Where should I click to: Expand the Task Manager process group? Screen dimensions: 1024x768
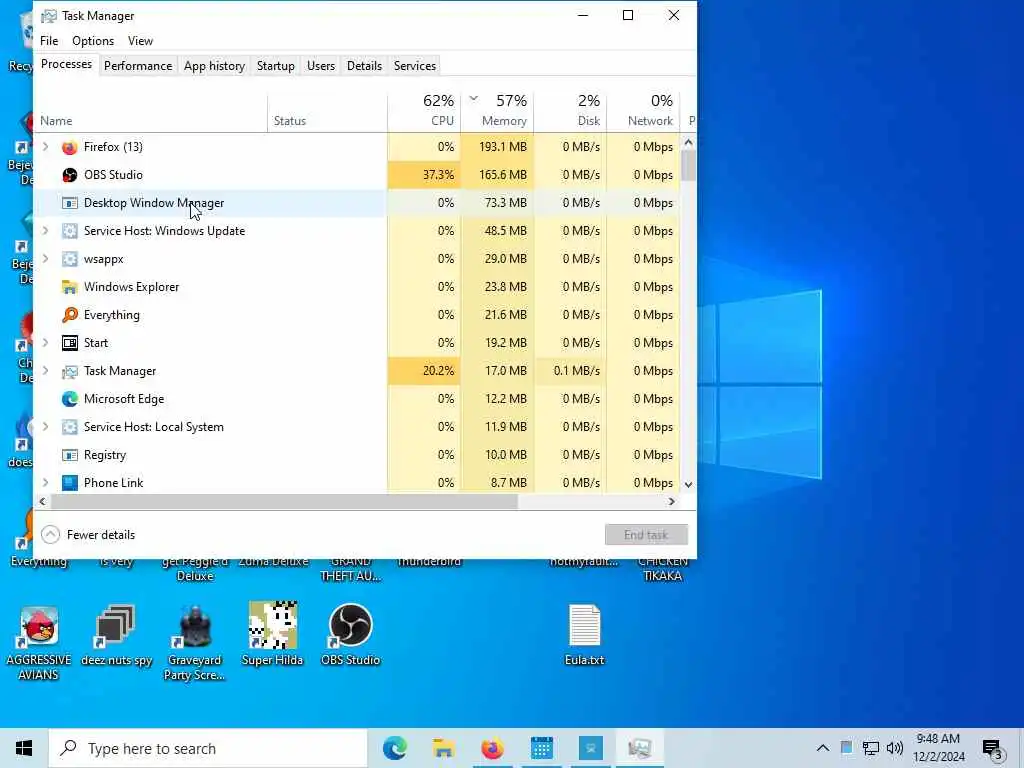pyautogui.click(x=45, y=371)
